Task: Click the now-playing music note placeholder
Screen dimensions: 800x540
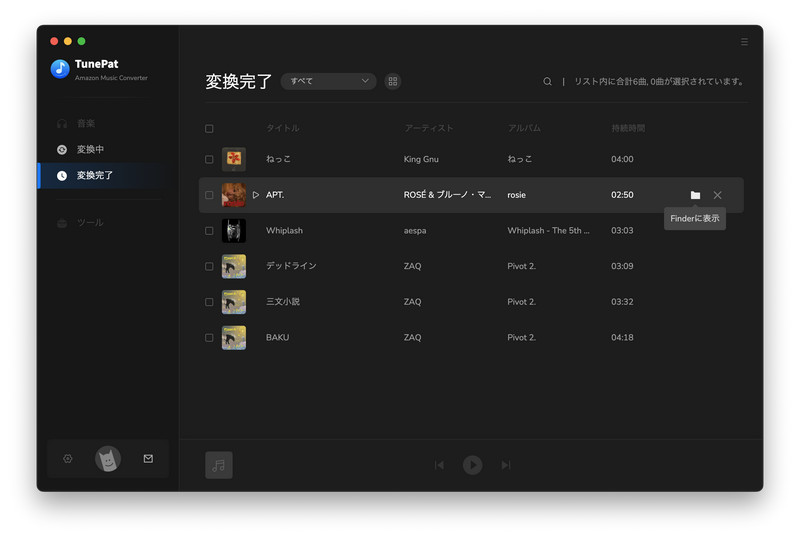Action: (219, 465)
